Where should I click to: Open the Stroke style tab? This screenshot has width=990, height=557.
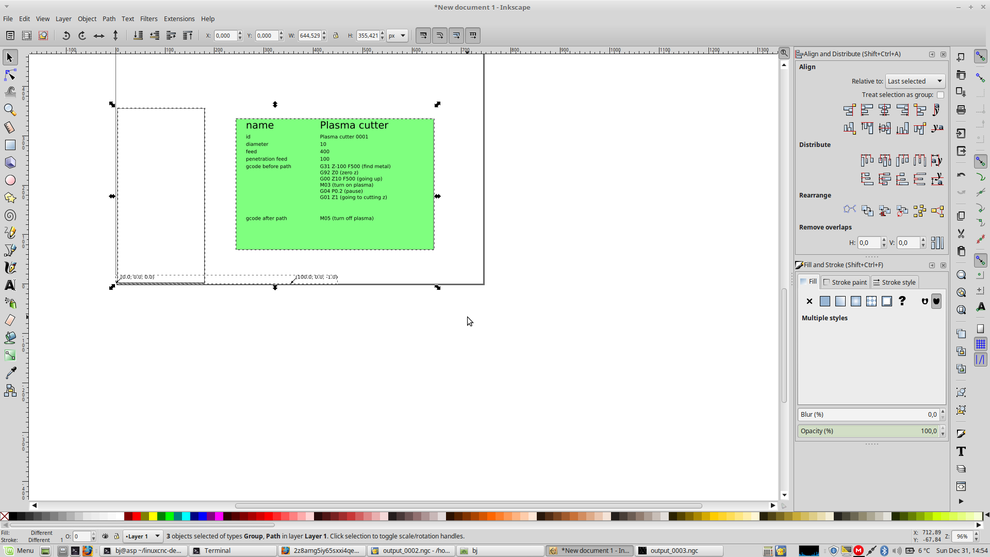tap(894, 282)
